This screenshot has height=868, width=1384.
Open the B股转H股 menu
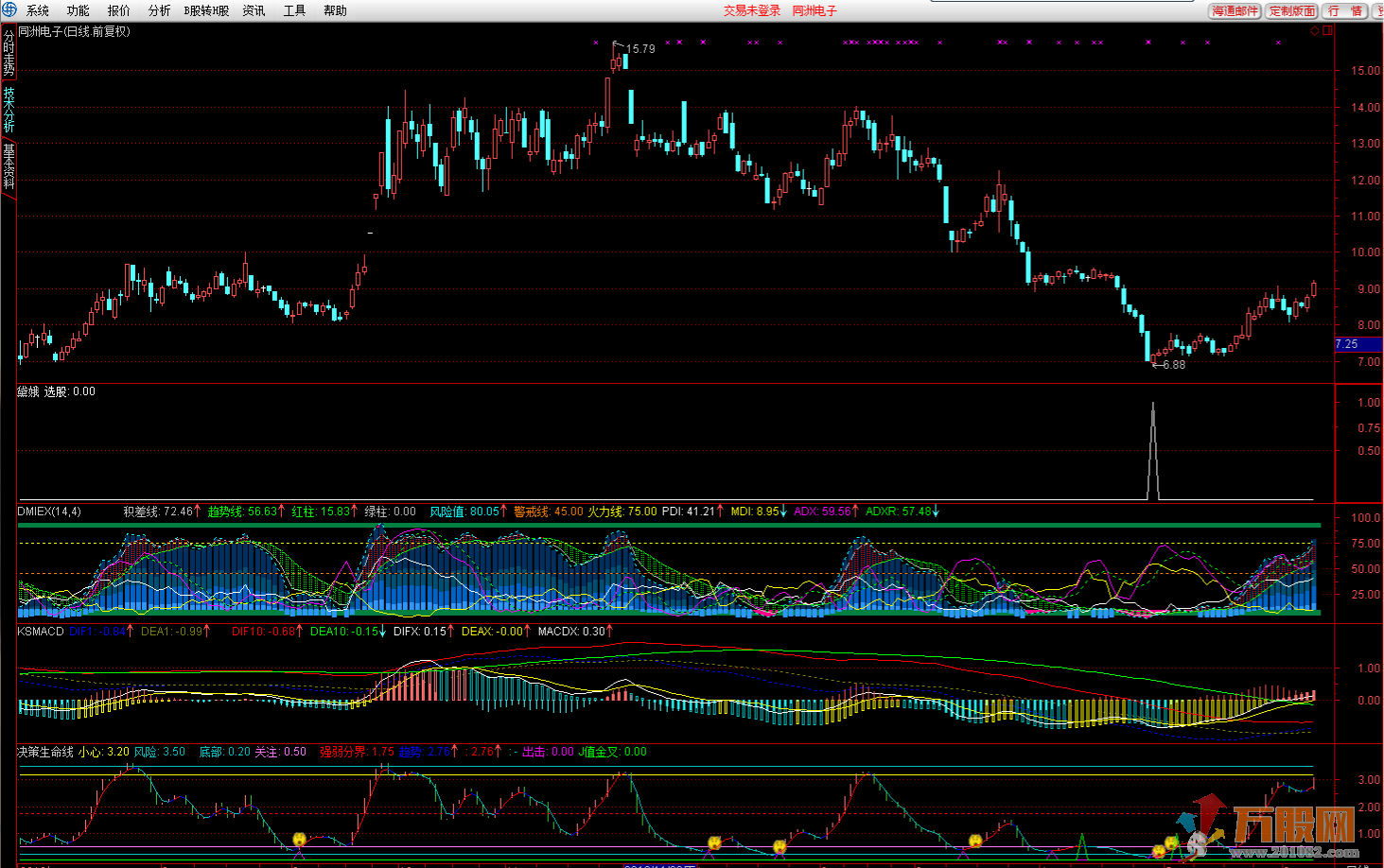pos(206,10)
